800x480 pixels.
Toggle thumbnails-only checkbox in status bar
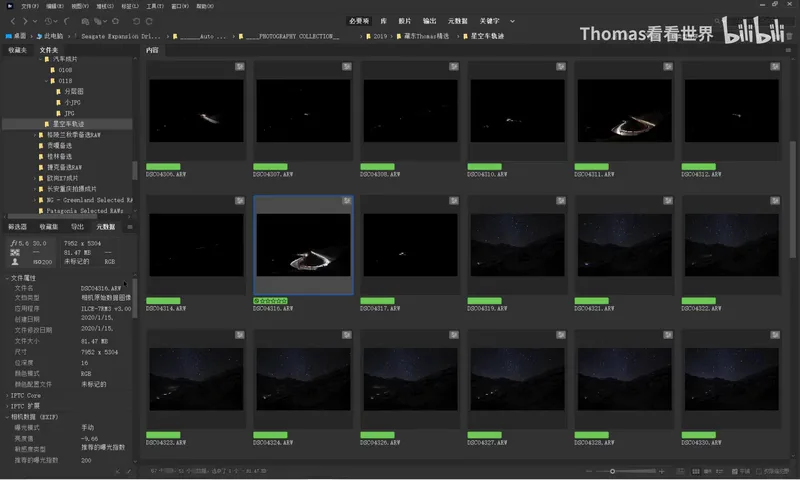[759, 472]
